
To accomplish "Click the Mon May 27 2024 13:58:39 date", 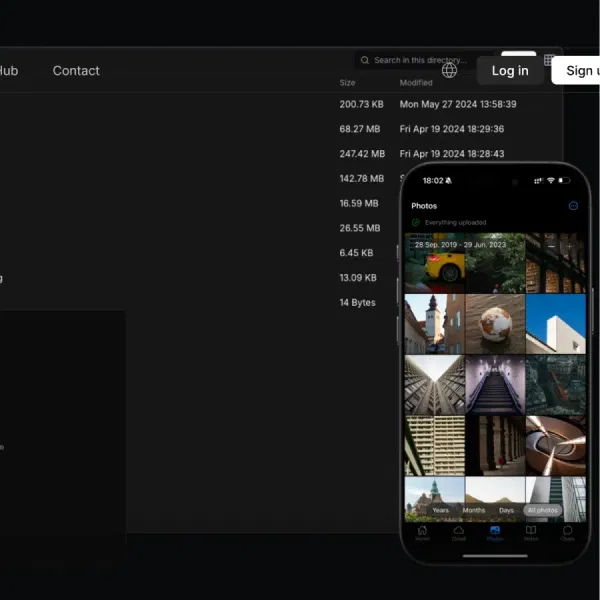I will click(458, 104).
